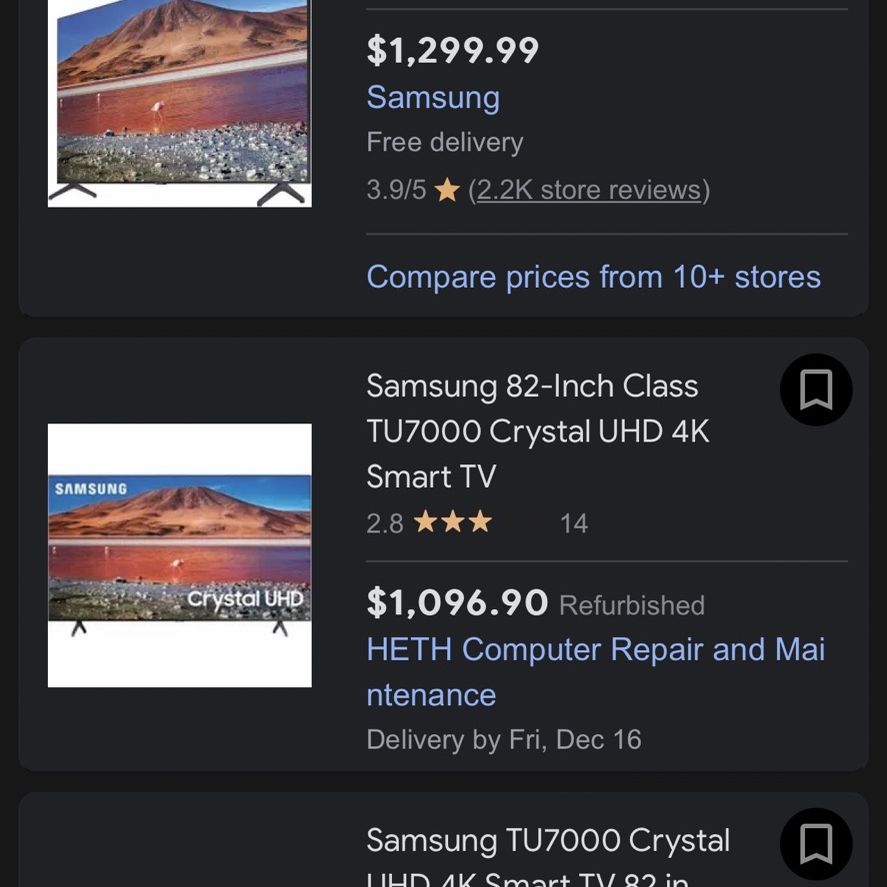Screen dimensions: 887x887
Task: Click the Free delivery text
Action: pyautogui.click(x=445, y=142)
